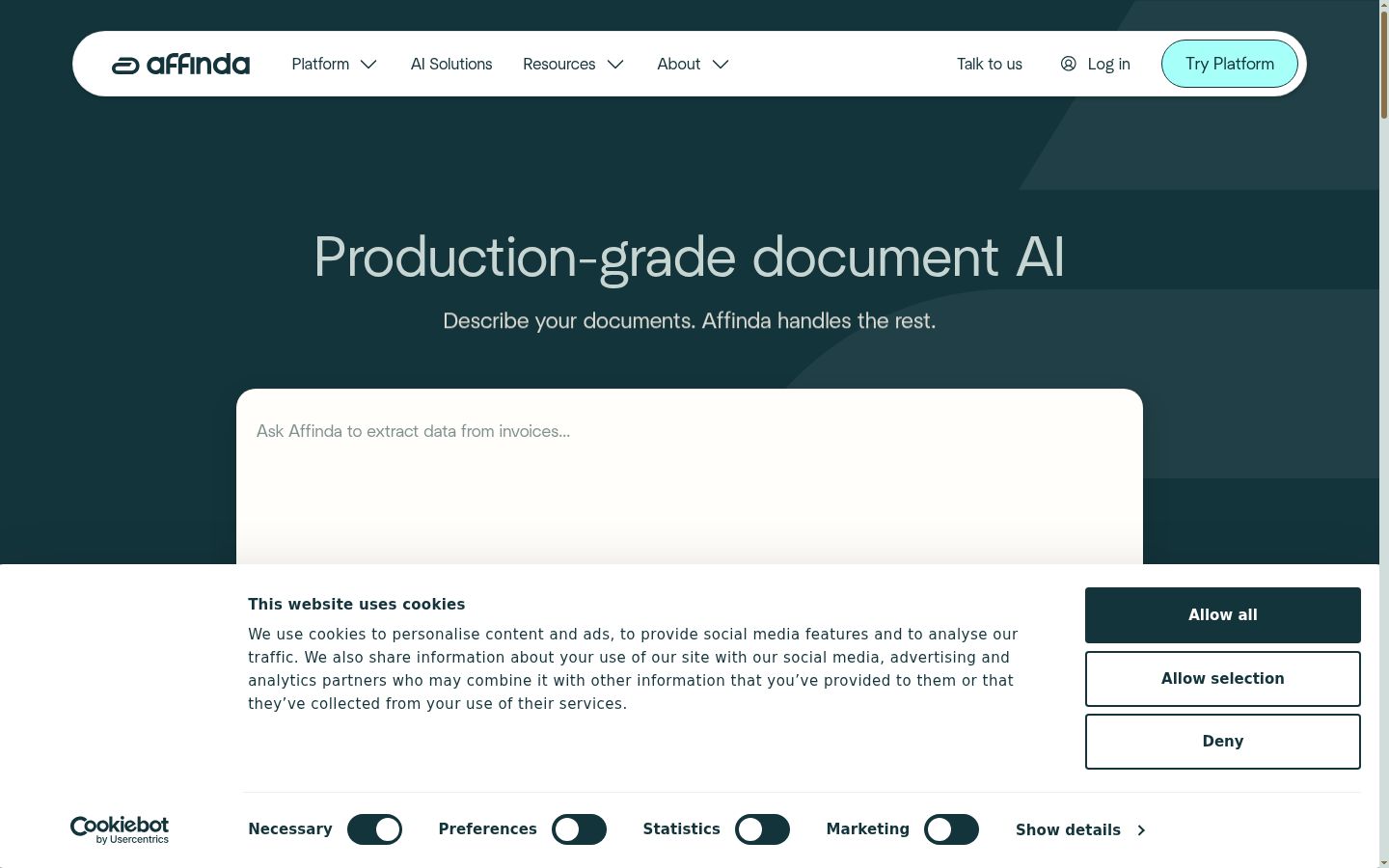
Task: Toggle the Necessary cookies switch
Action: (374, 829)
